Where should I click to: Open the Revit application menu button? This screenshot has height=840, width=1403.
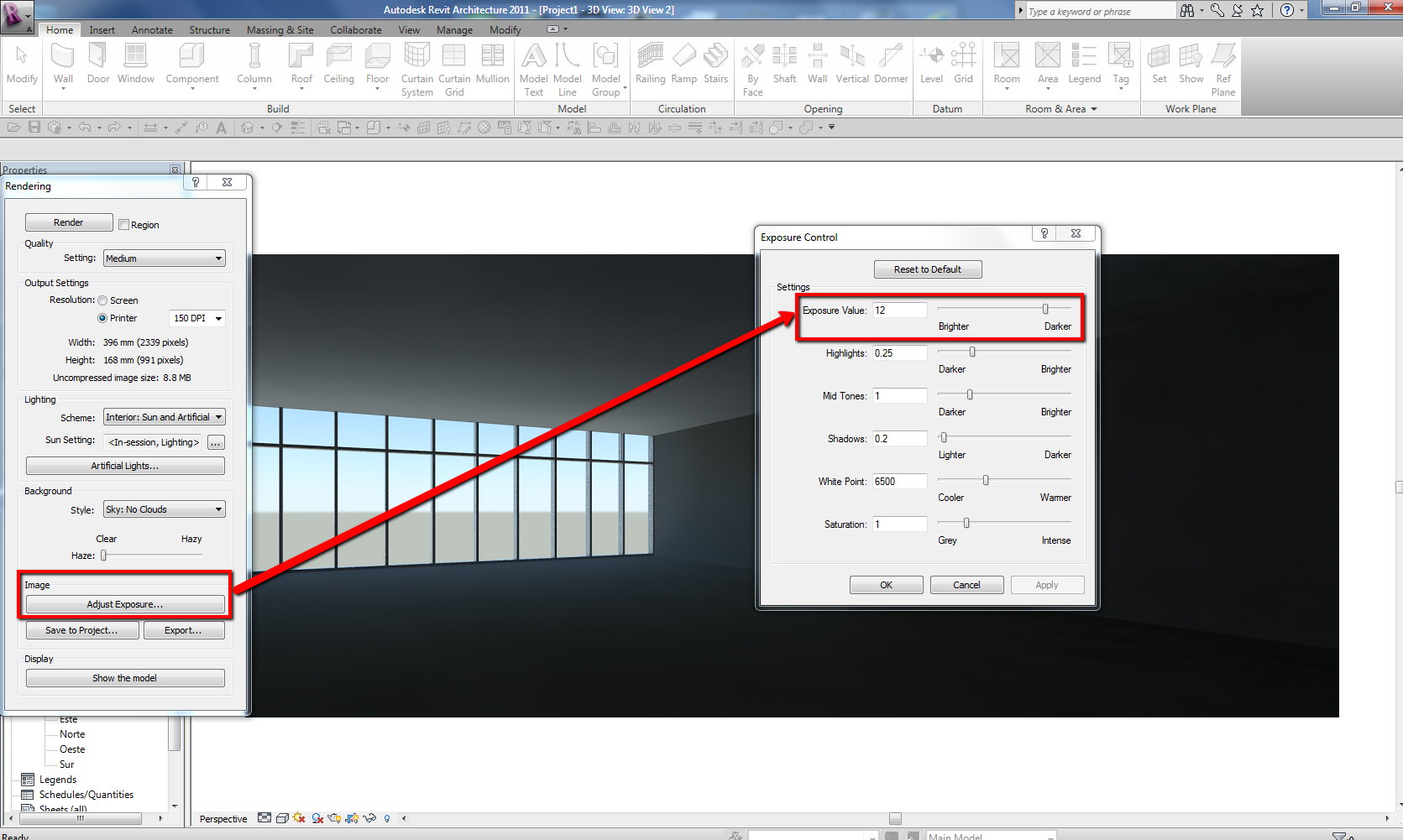(x=16, y=16)
